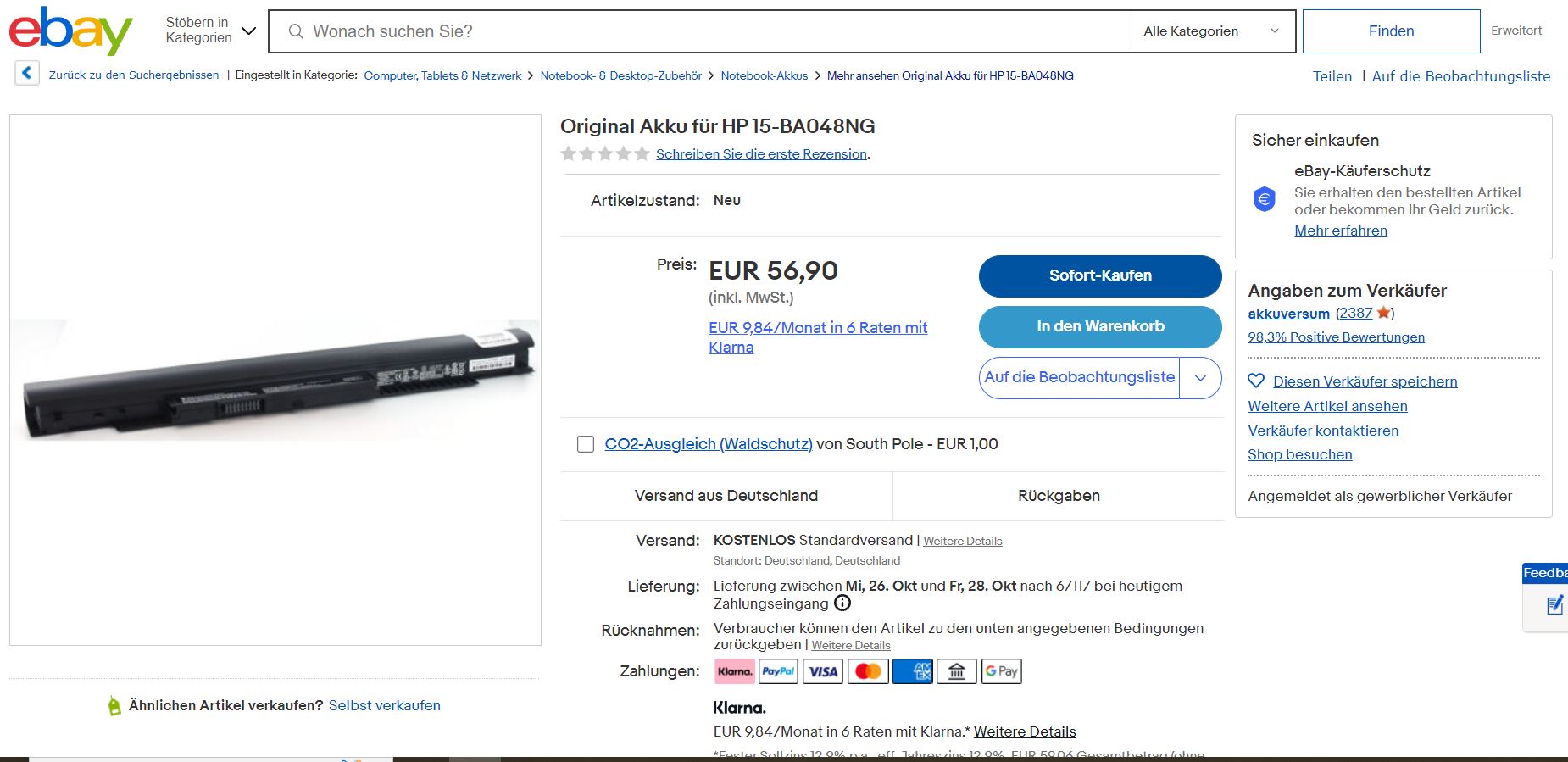Click the PayPal payment icon
Image resolution: width=1568 pixels, height=762 pixels.
[778, 671]
